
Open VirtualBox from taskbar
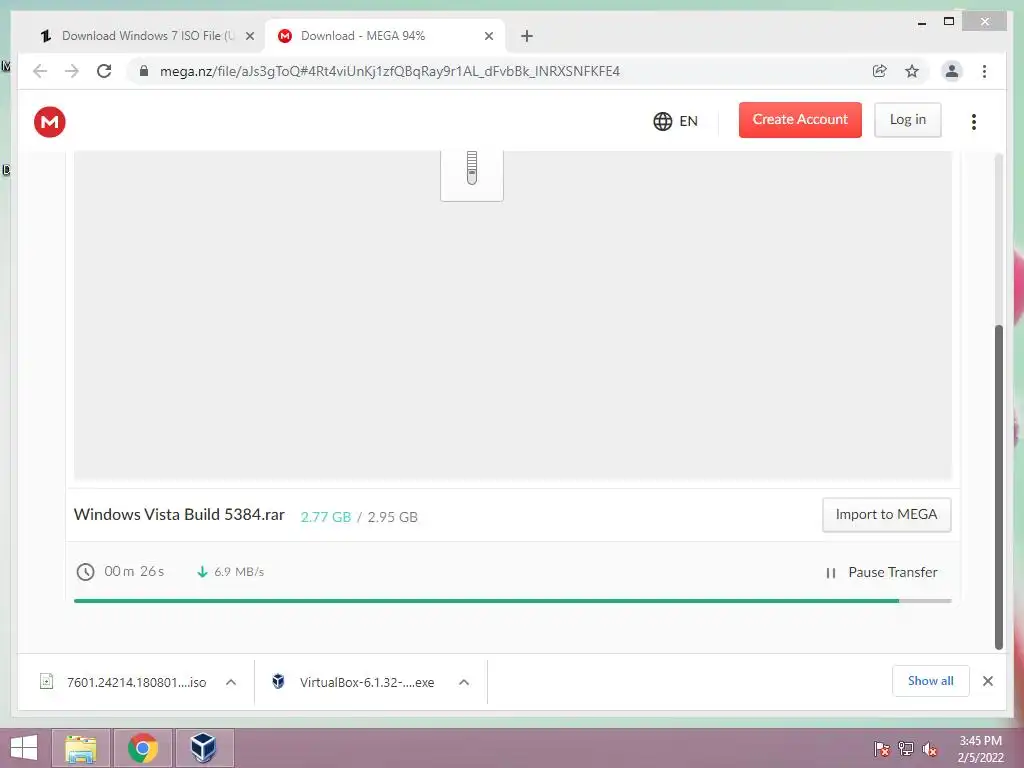tap(203, 748)
